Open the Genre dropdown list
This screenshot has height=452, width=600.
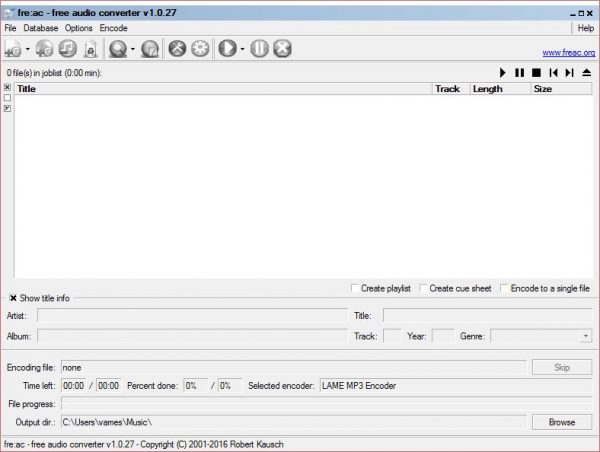click(x=585, y=336)
